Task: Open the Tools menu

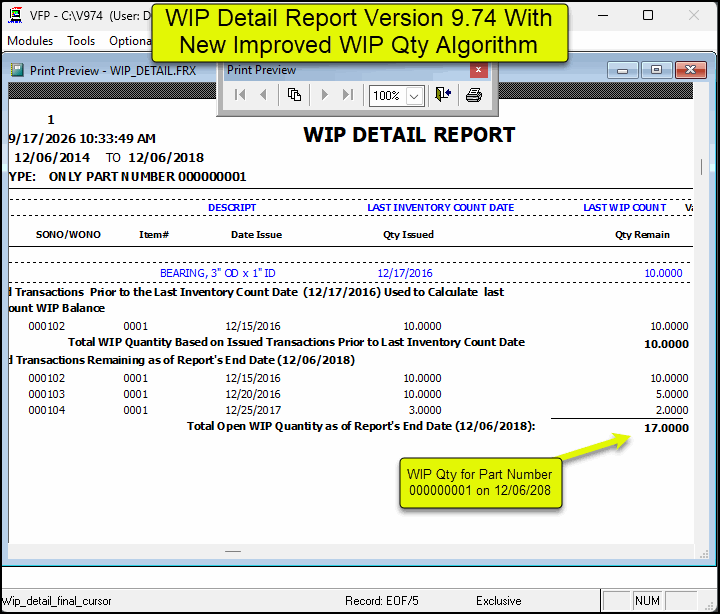Action: [81, 41]
